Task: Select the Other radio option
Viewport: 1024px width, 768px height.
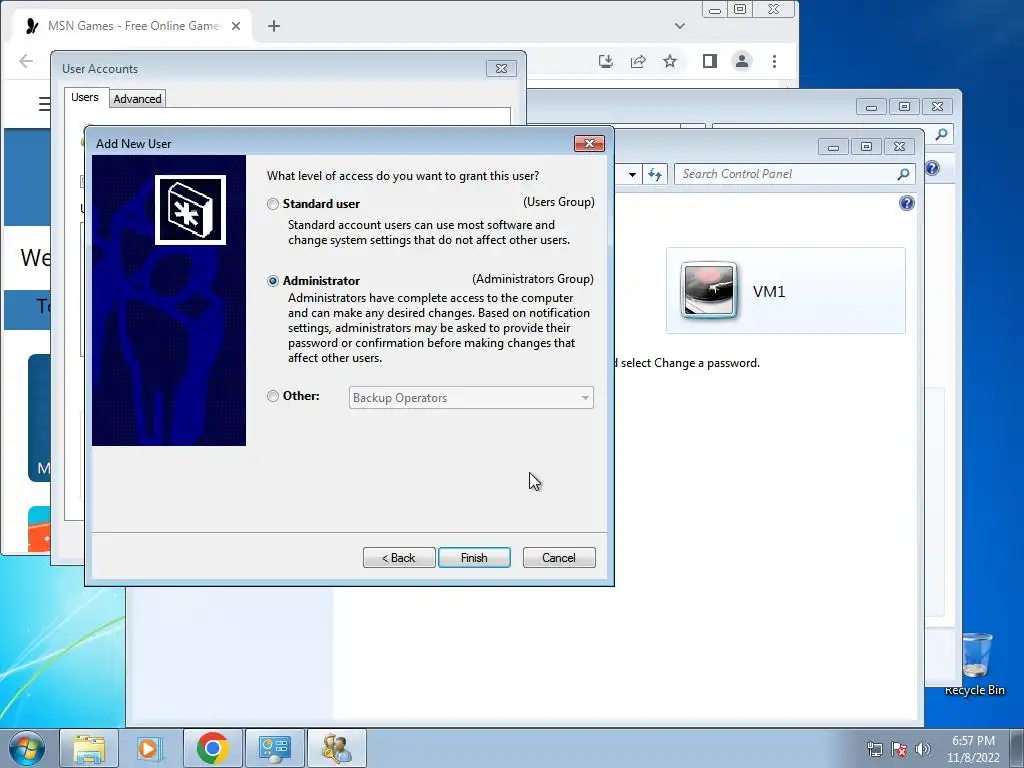Action: [273, 396]
